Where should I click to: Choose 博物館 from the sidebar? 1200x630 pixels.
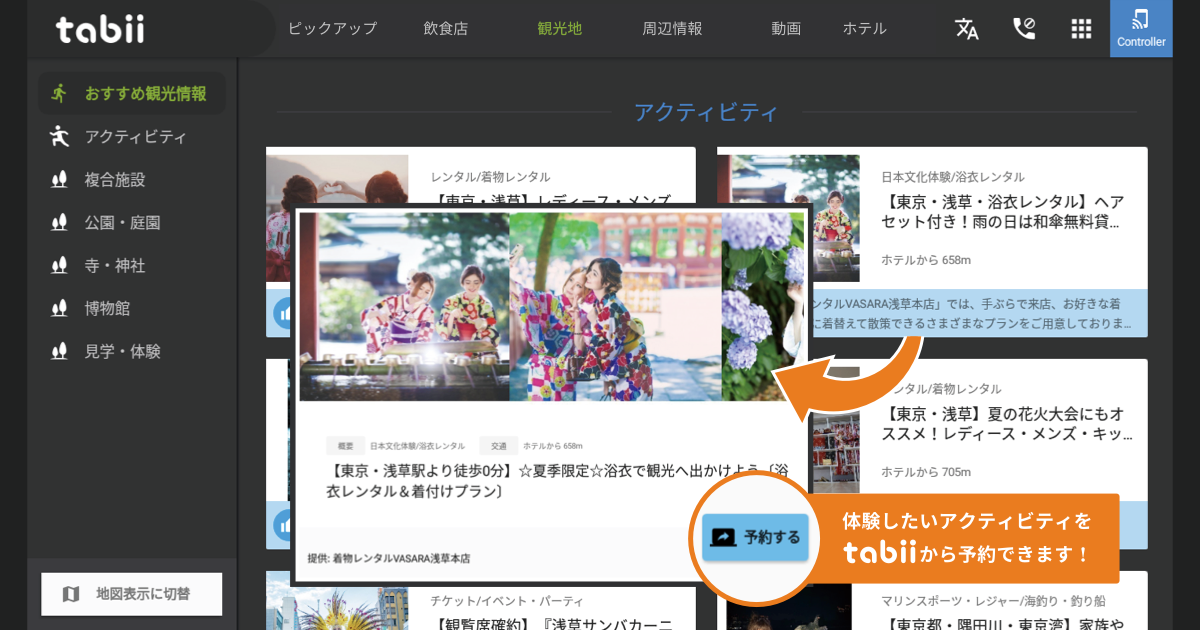tap(107, 309)
